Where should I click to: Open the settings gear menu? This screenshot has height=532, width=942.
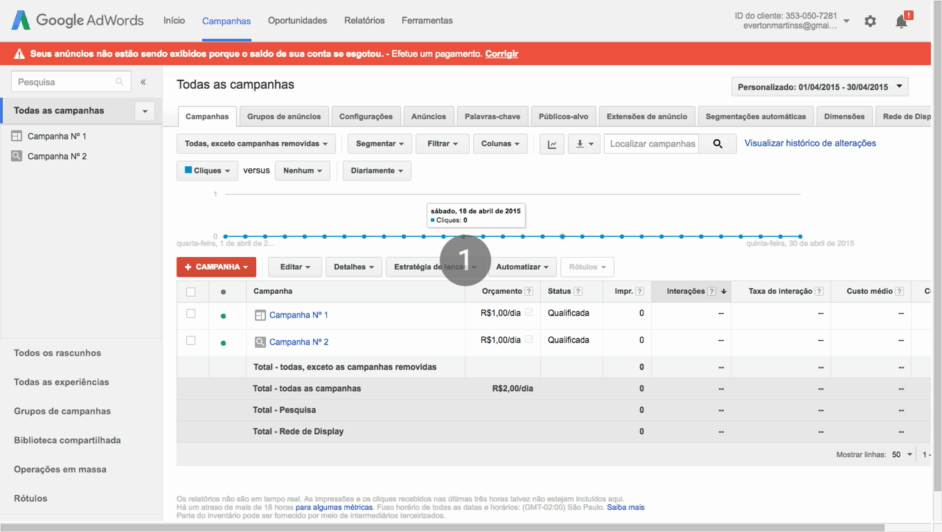point(870,22)
